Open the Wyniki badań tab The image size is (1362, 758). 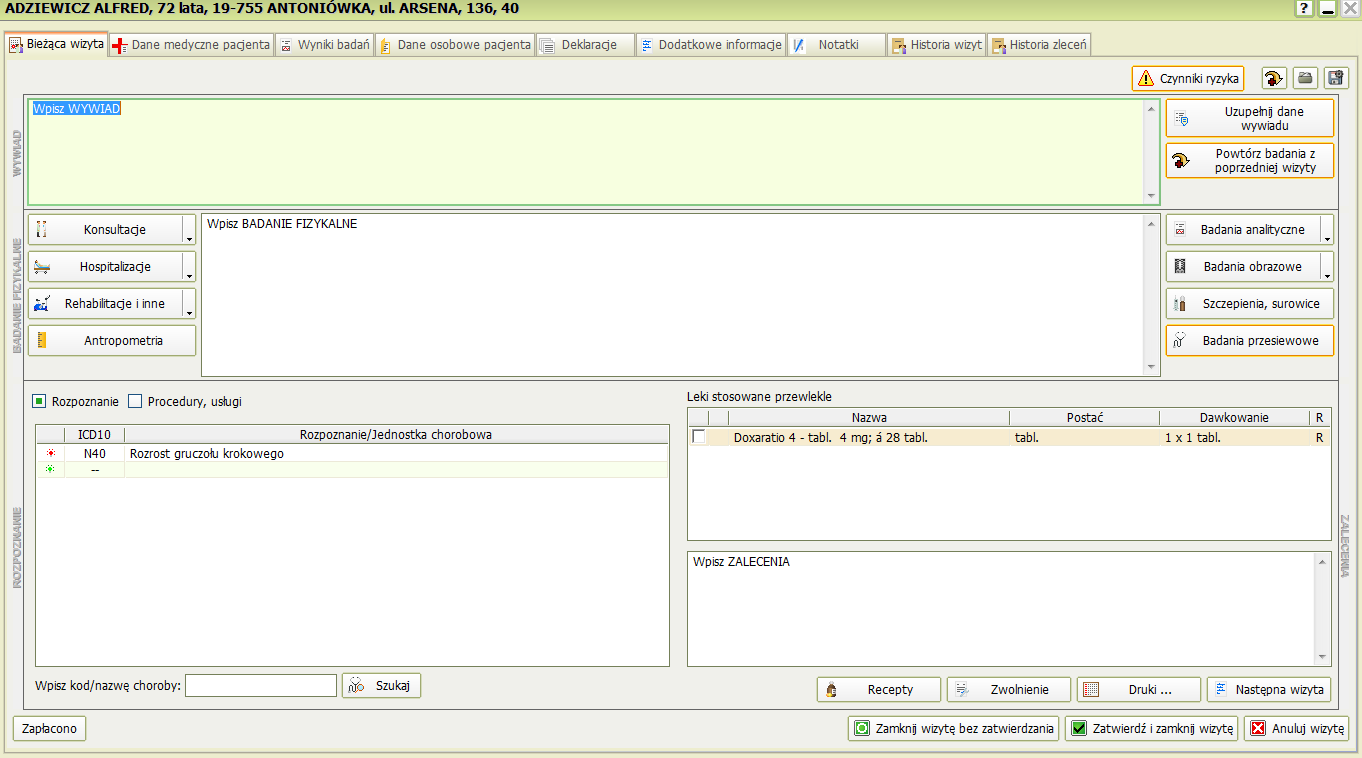point(324,45)
